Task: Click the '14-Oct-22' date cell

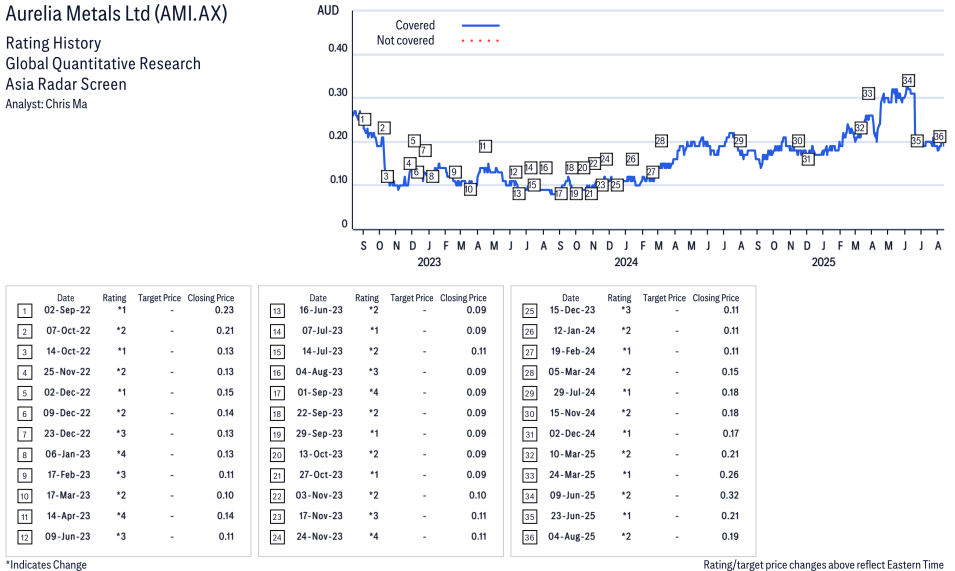Action: click(x=68, y=351)
